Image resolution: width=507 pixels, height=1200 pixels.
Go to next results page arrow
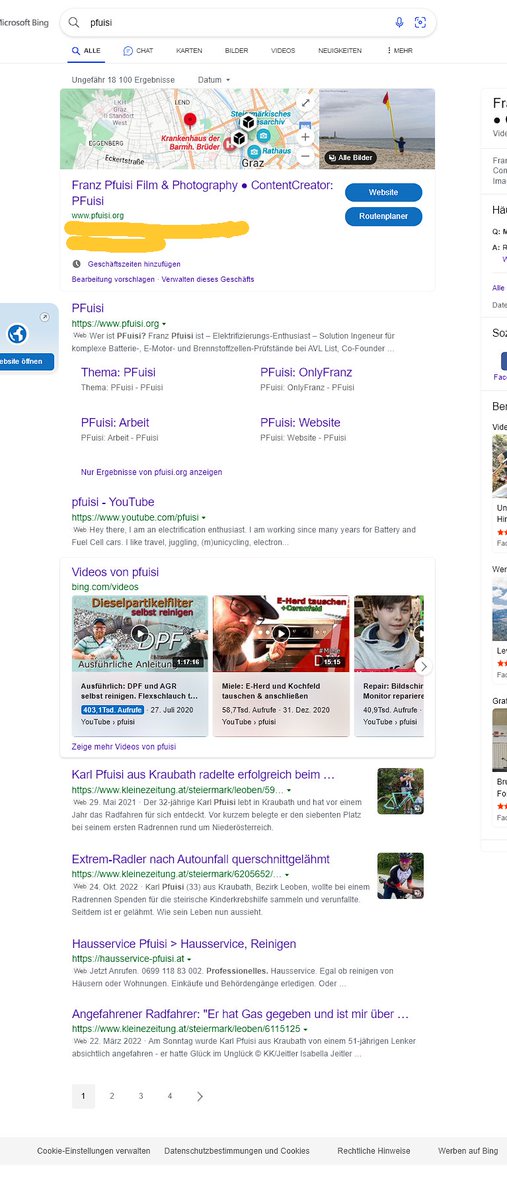tap(200, 1096)
